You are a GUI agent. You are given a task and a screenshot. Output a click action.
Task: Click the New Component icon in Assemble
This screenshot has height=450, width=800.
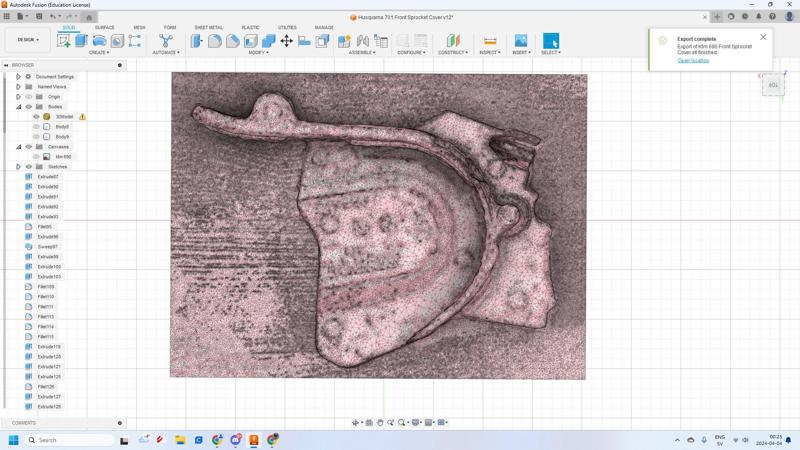tap(344, 41)
